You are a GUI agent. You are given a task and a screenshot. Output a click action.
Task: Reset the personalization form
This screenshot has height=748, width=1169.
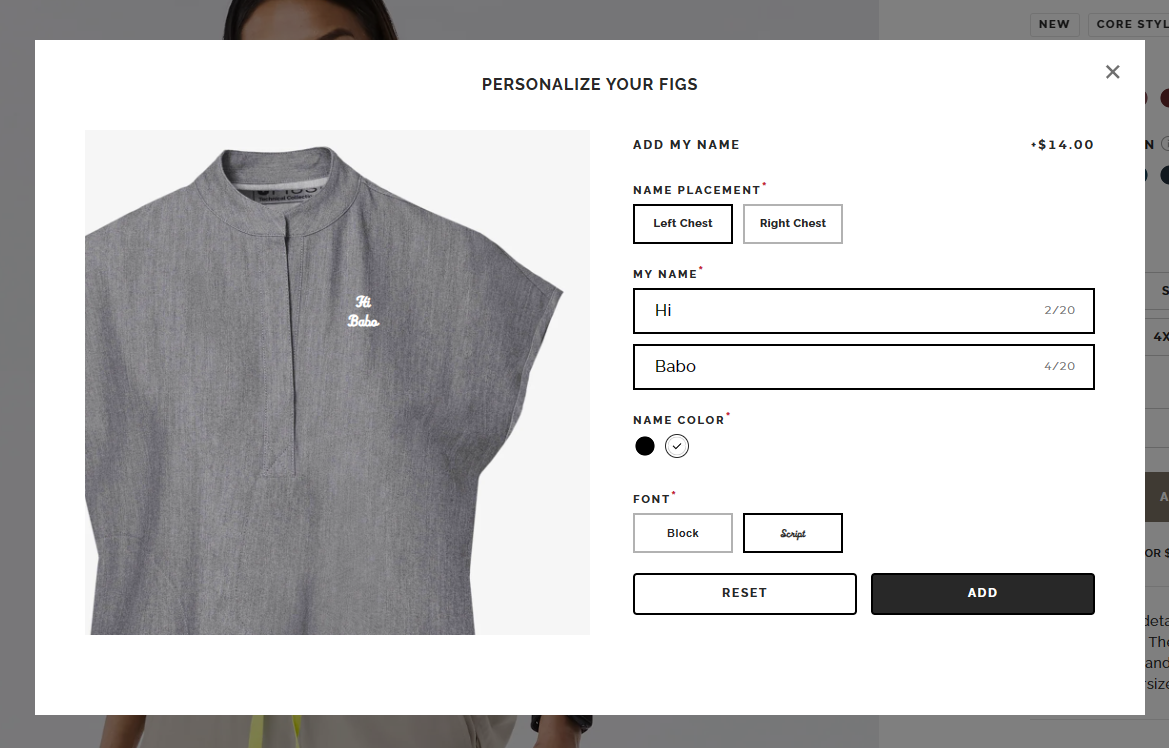[x=744, y=594]
